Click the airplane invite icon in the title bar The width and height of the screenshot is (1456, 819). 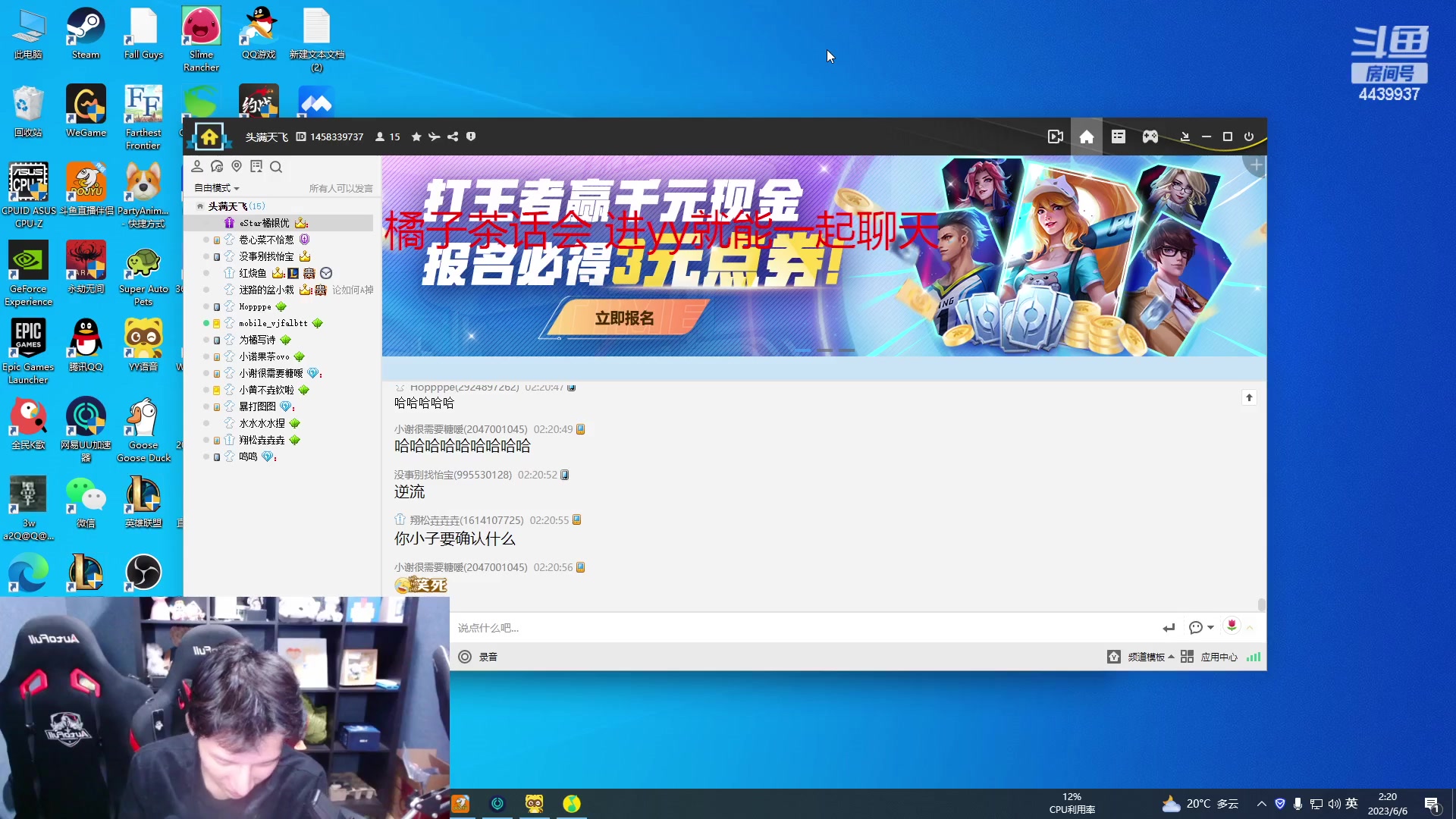pos(434,136)
